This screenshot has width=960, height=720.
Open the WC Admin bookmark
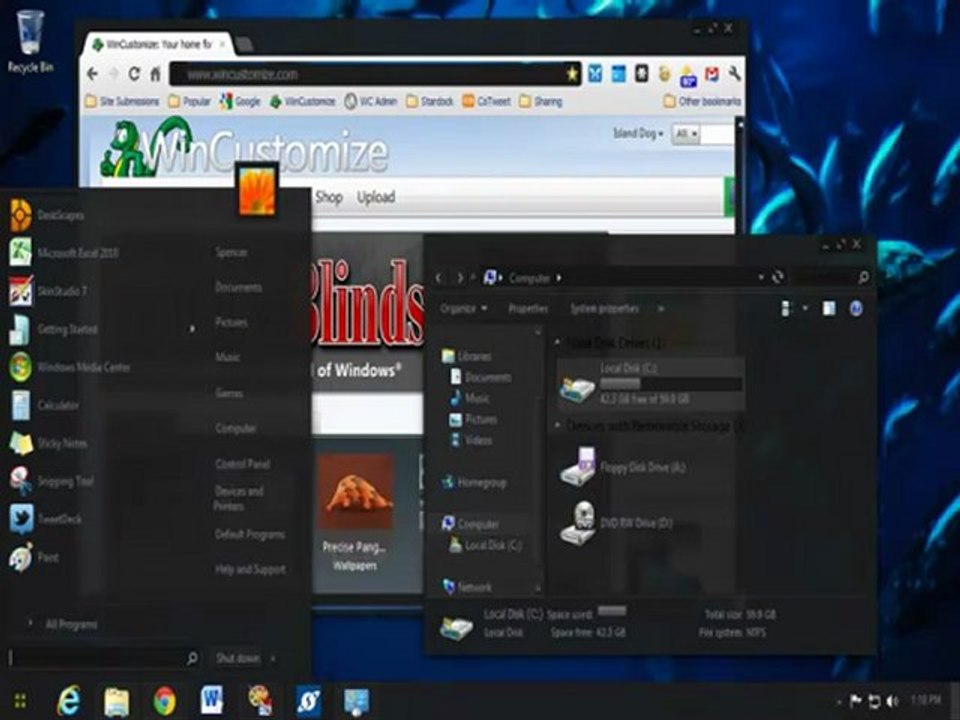click(x=371, y=101)
